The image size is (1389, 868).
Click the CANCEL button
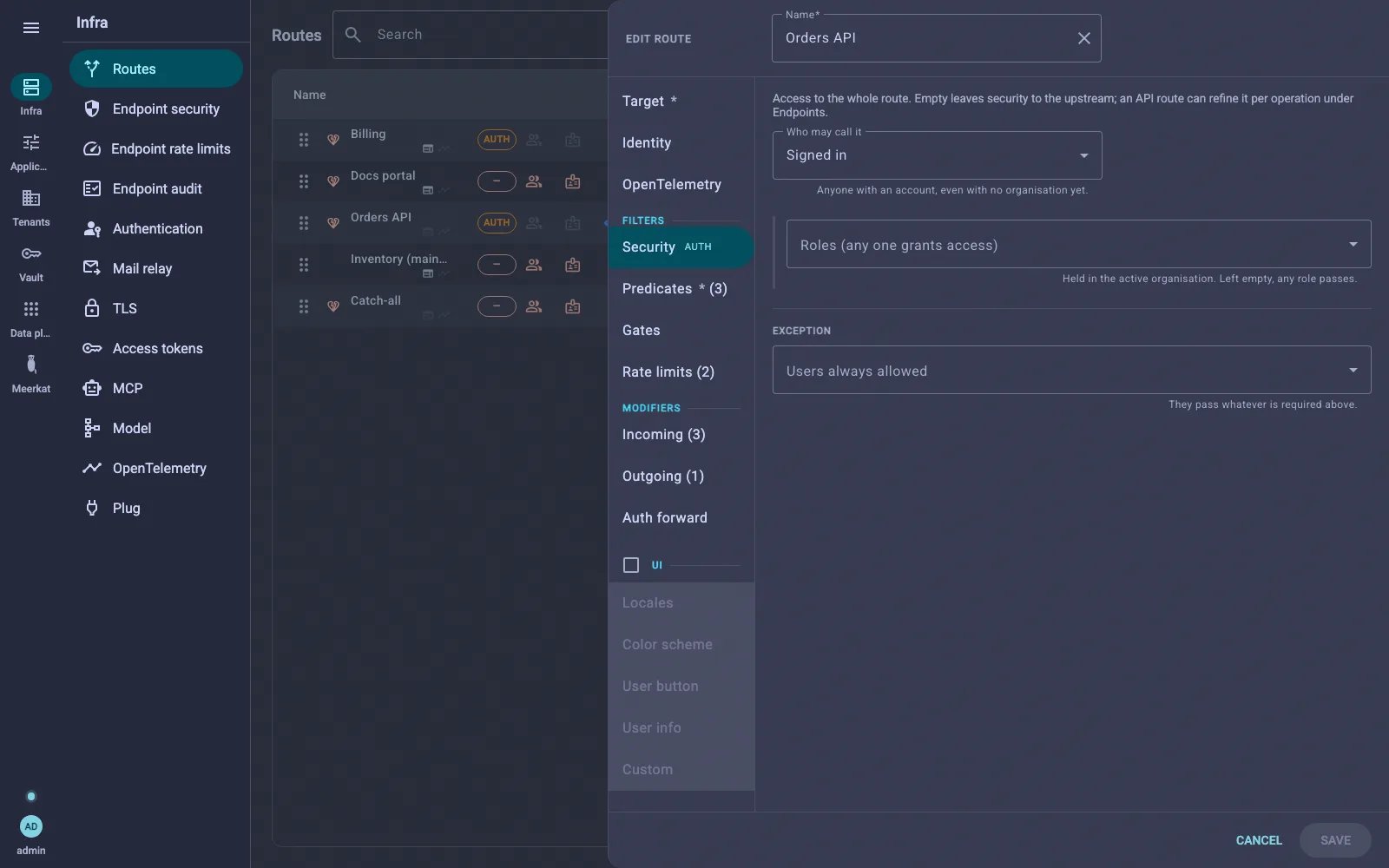tap(1259, 840)
